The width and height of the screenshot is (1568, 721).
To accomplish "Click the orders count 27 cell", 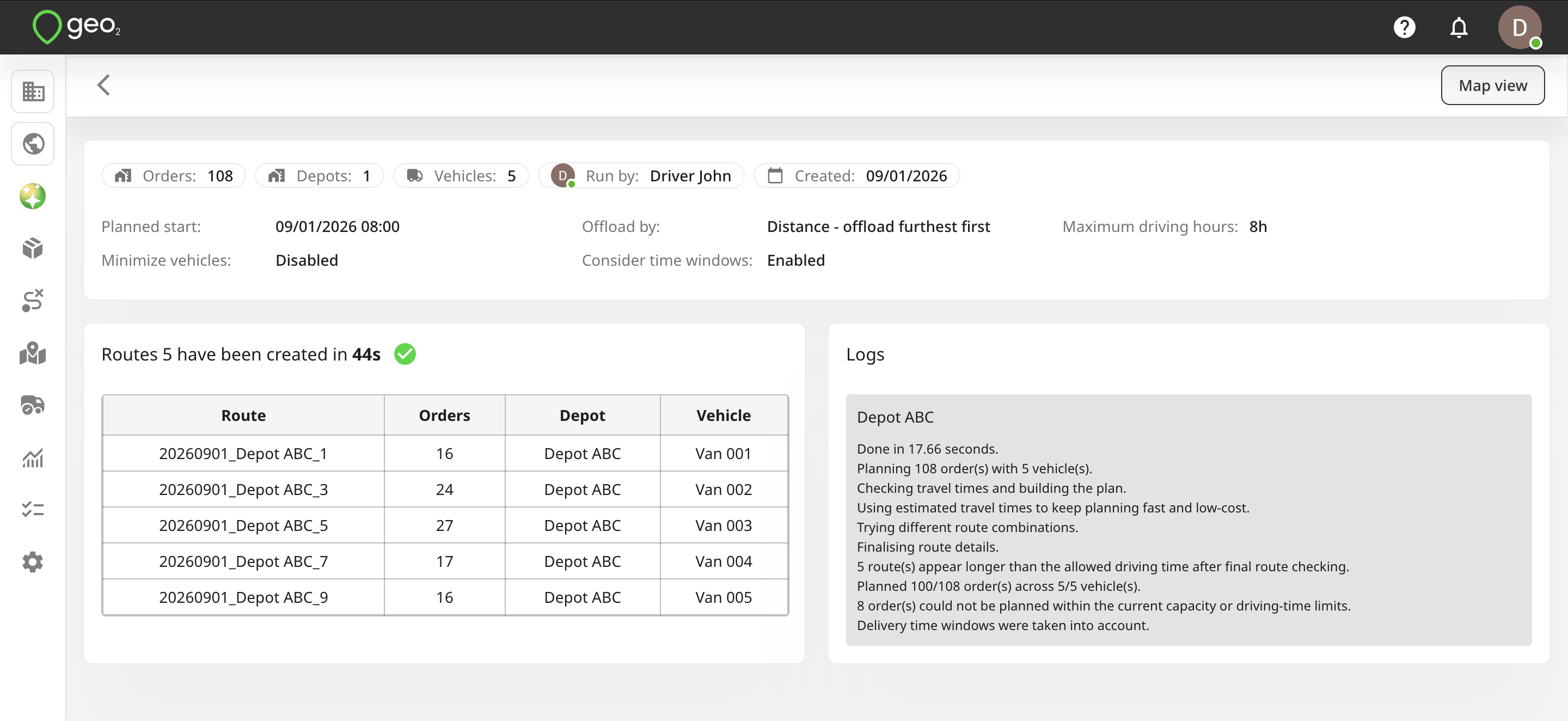I will tap(444, 526).
